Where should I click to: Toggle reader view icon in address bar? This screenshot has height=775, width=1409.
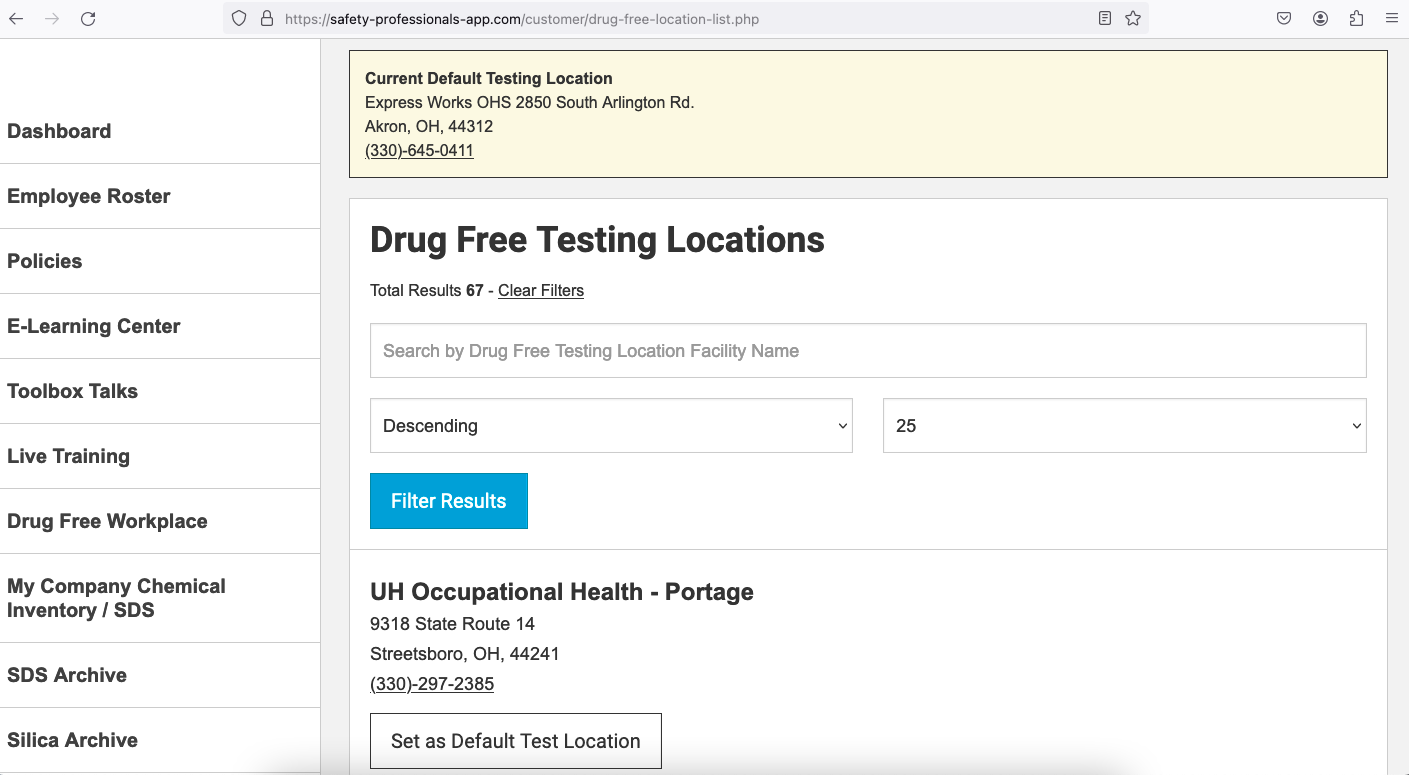click(1105, 18)
